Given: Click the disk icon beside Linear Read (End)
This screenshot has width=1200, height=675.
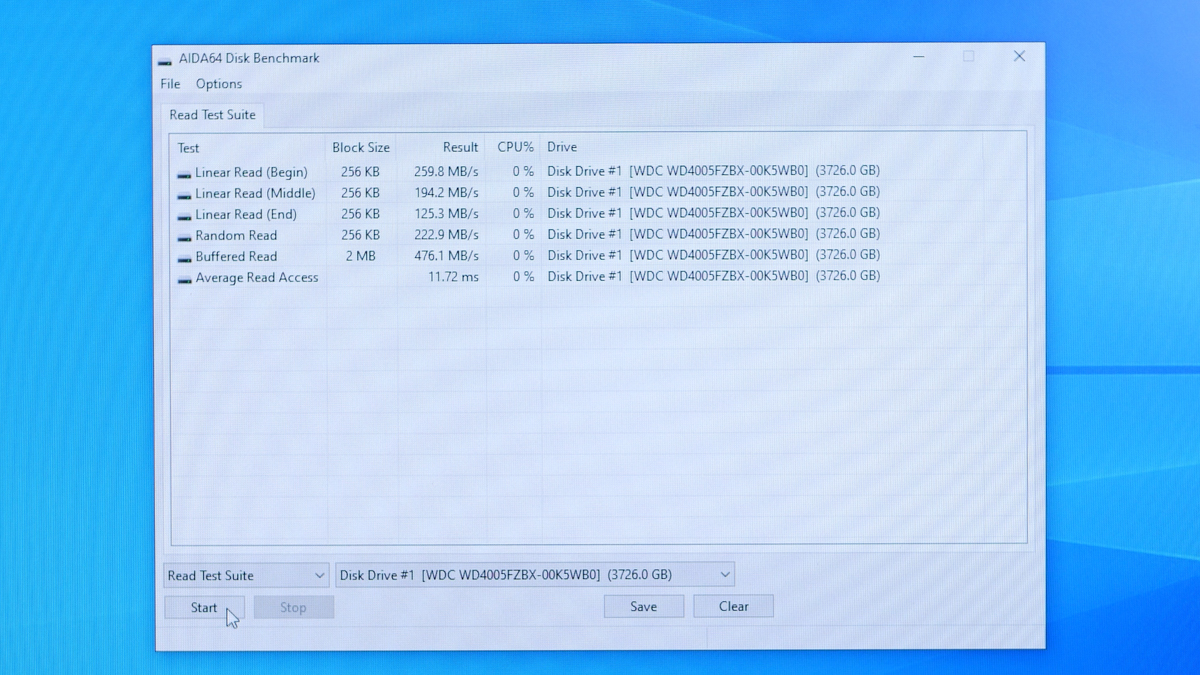Looking at the screenshot, I should [x=184, y=215].
